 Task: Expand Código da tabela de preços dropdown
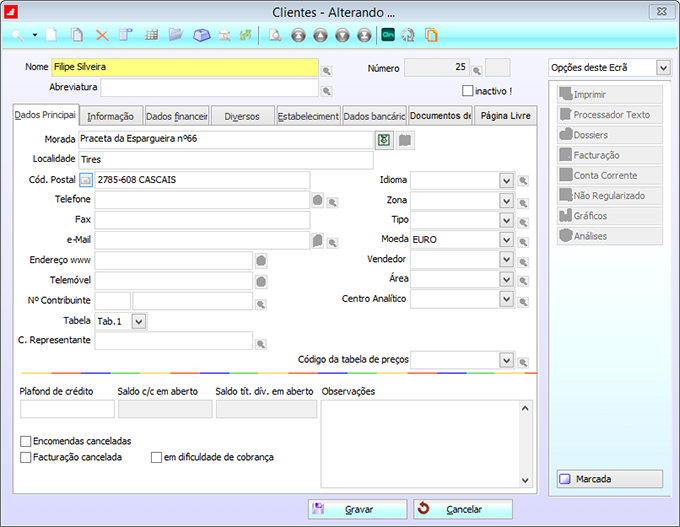pyautogui.click(x=507, y=360)
